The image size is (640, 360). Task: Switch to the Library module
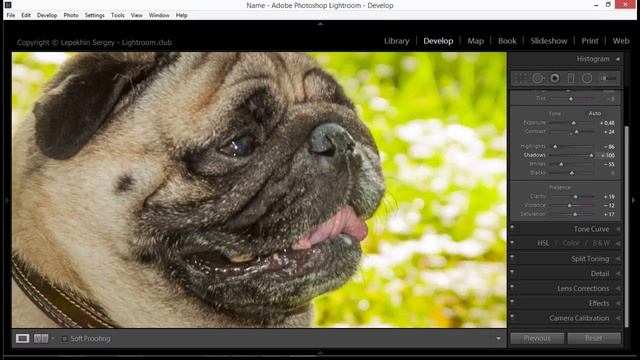pos(396,41)
